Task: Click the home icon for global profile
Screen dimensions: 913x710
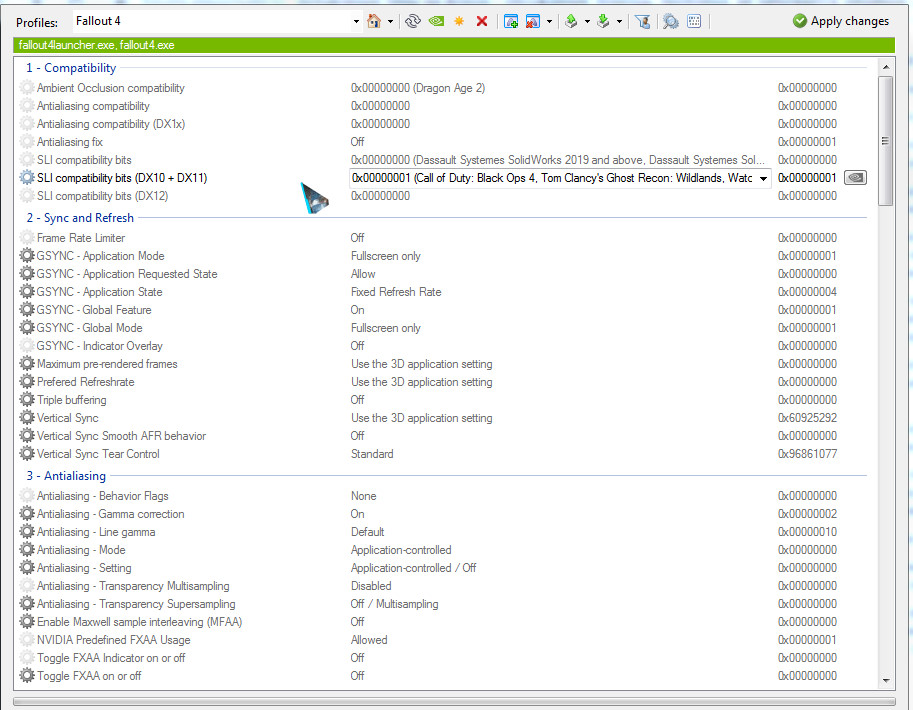Action: pos(374,22)
